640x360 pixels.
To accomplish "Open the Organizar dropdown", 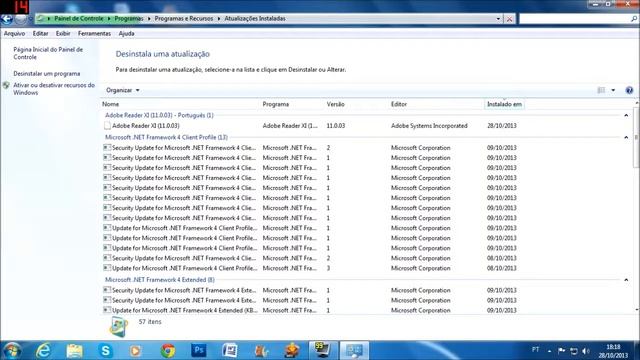I will tap(122, 90).
